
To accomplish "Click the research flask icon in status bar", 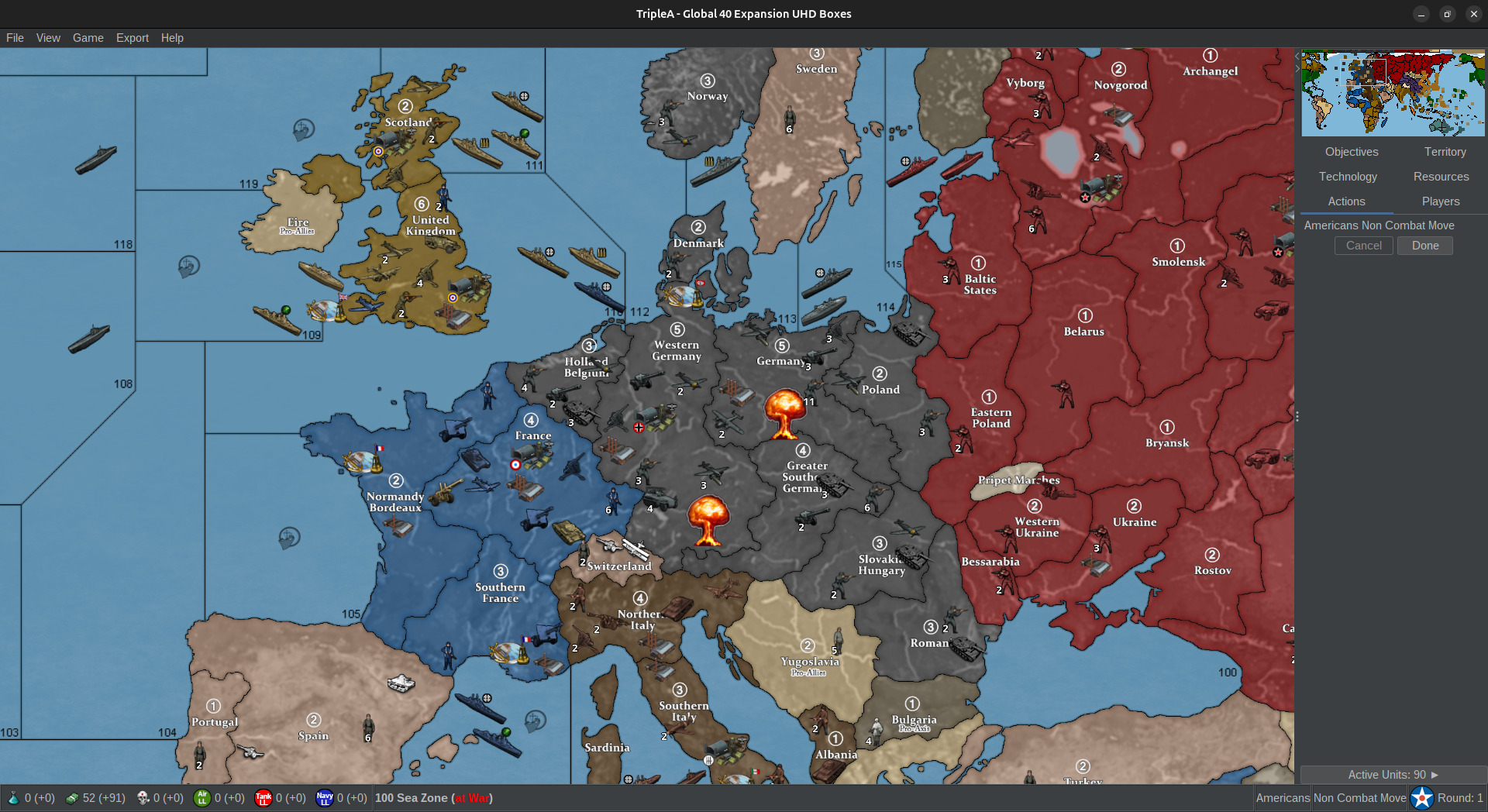I will [13, 798].
